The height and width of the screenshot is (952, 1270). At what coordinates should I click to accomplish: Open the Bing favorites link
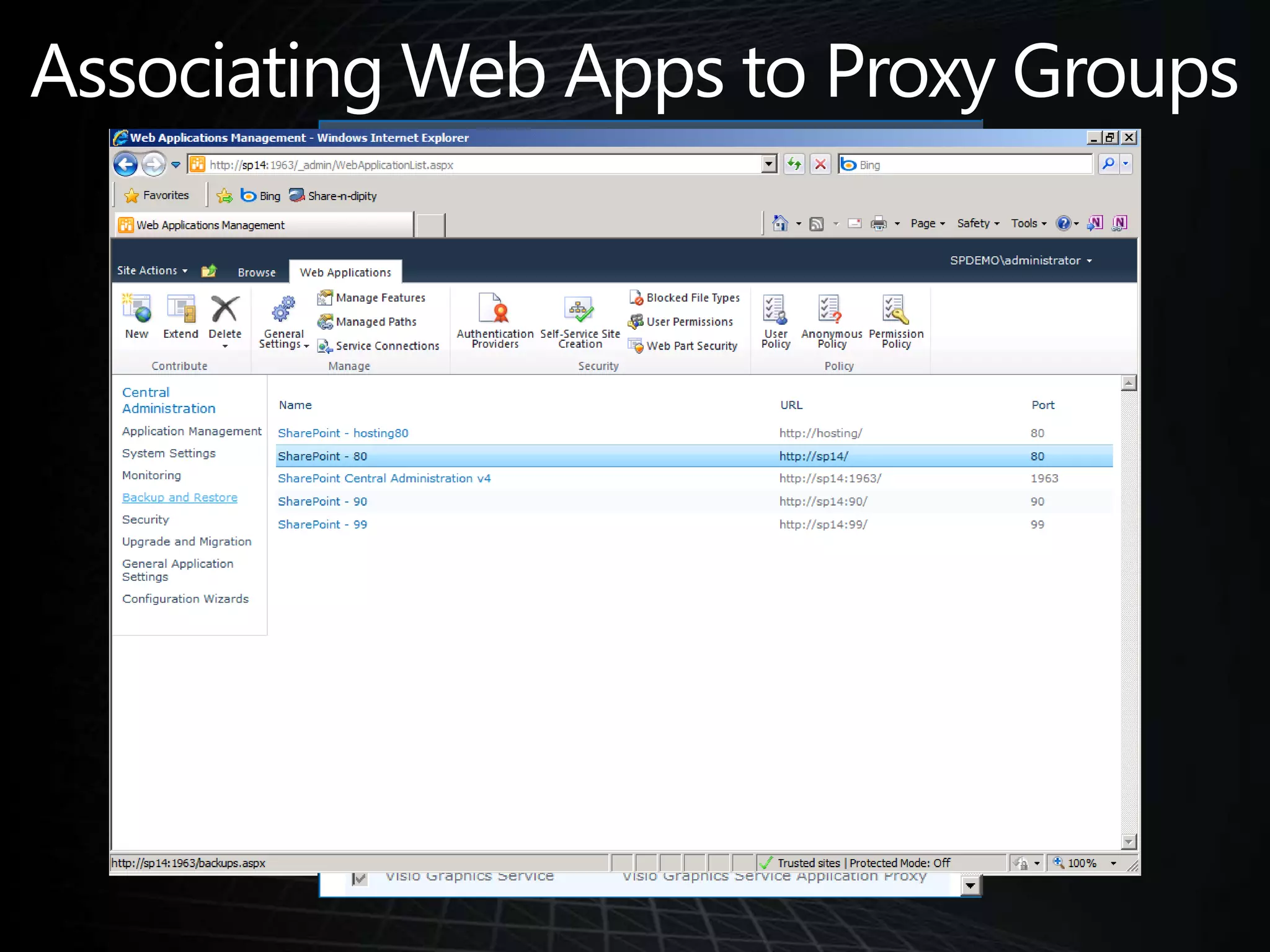(x=260, y=196)
